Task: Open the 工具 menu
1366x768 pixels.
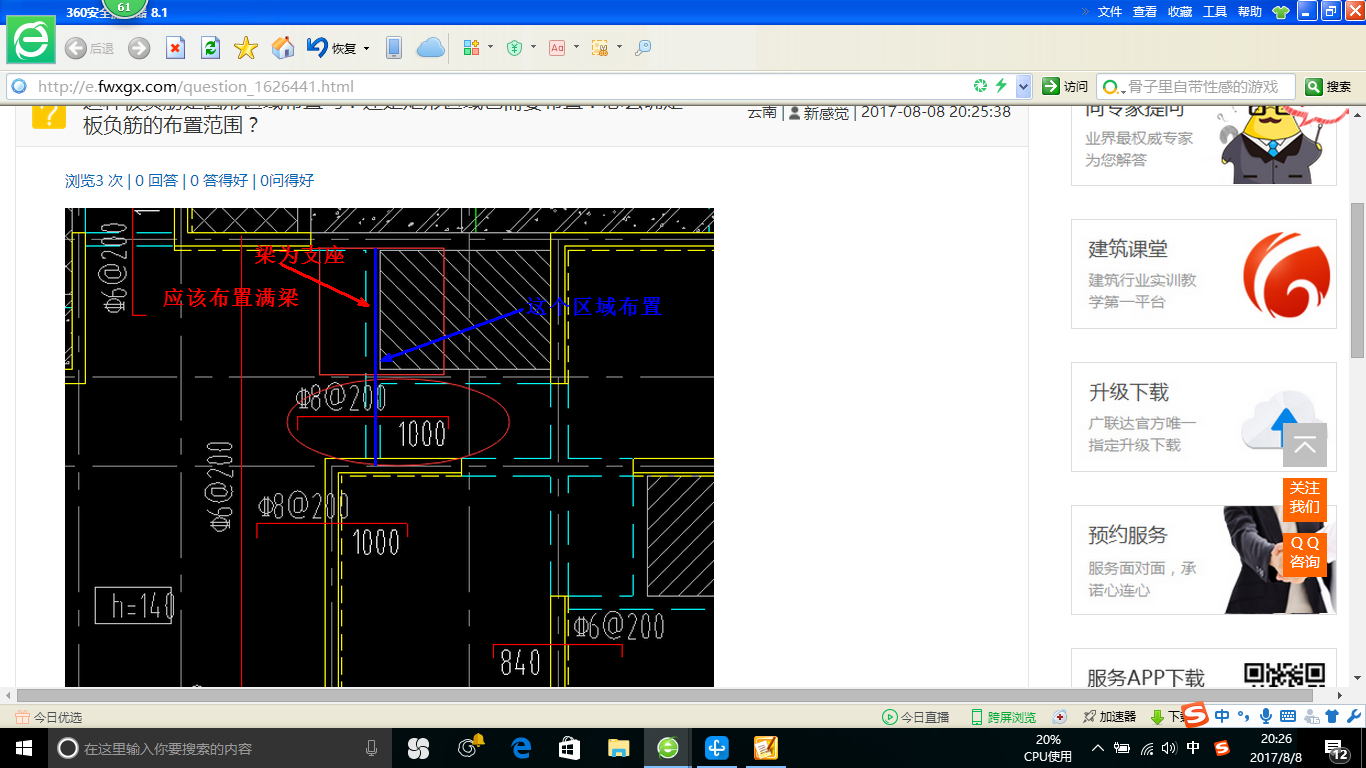Action: click(1215, 12)
